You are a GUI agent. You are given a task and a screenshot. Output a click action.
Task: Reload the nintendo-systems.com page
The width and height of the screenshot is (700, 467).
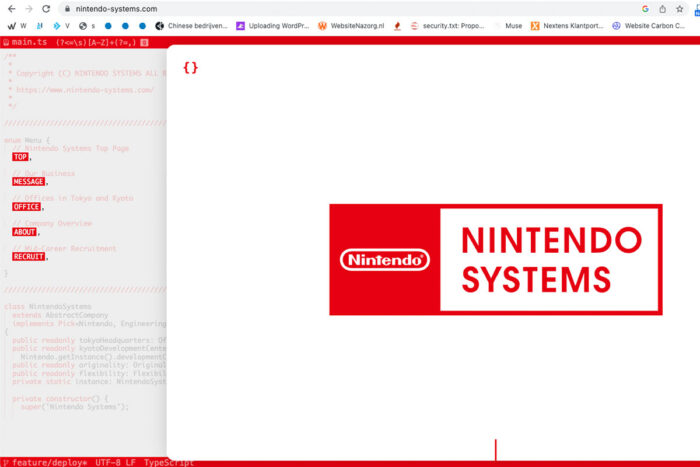point(46,8)
